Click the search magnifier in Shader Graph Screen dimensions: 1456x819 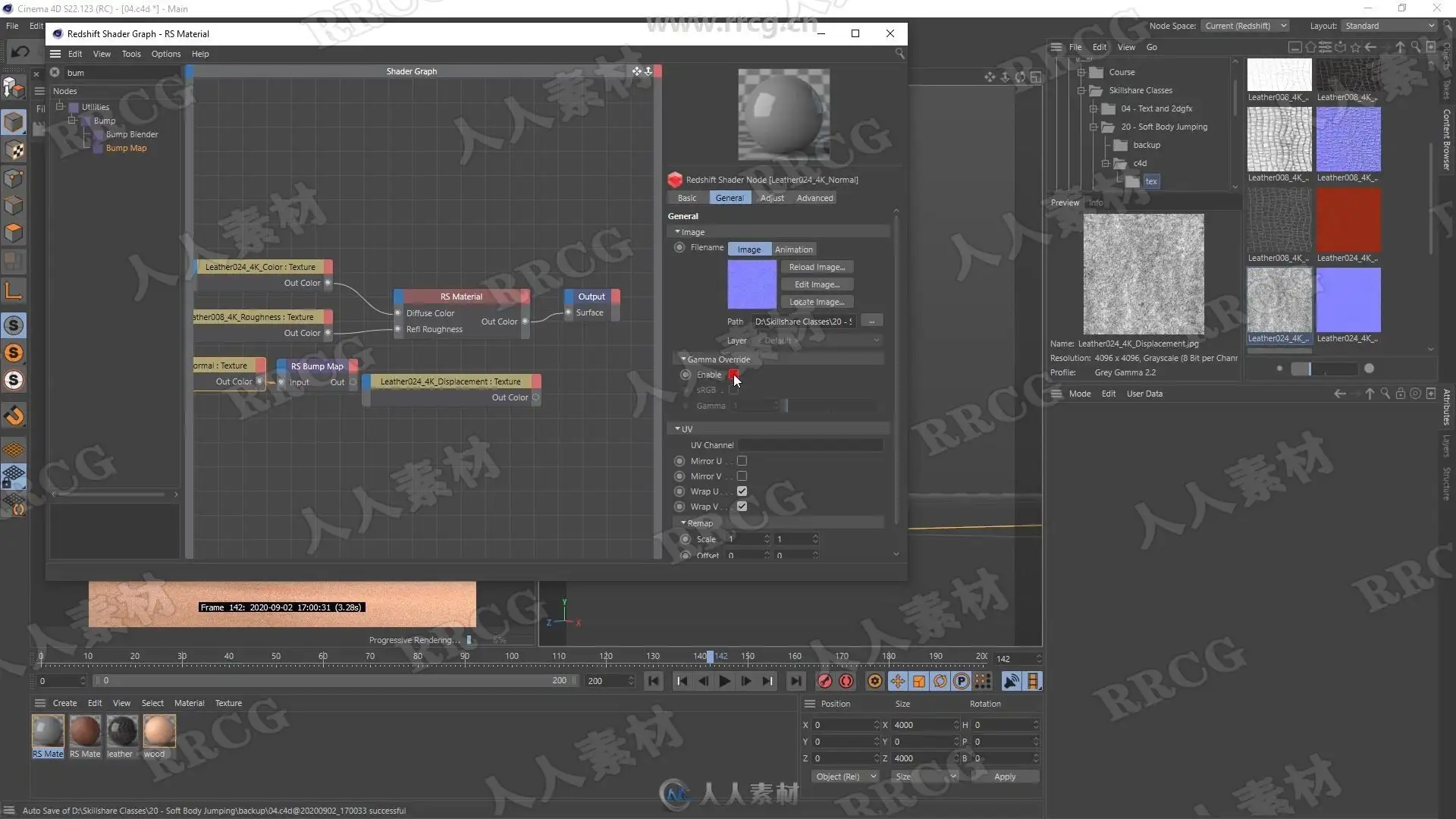899,54
